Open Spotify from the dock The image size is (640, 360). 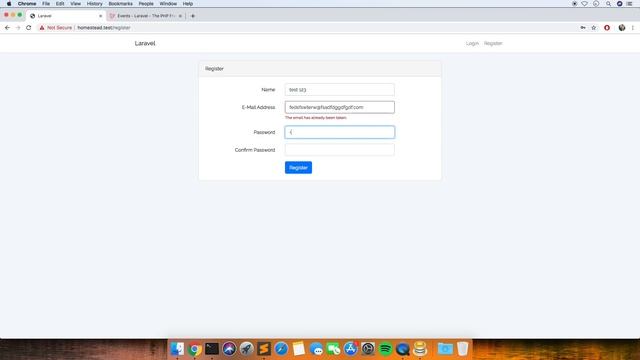pyautogui.click(x=385, y=349)
